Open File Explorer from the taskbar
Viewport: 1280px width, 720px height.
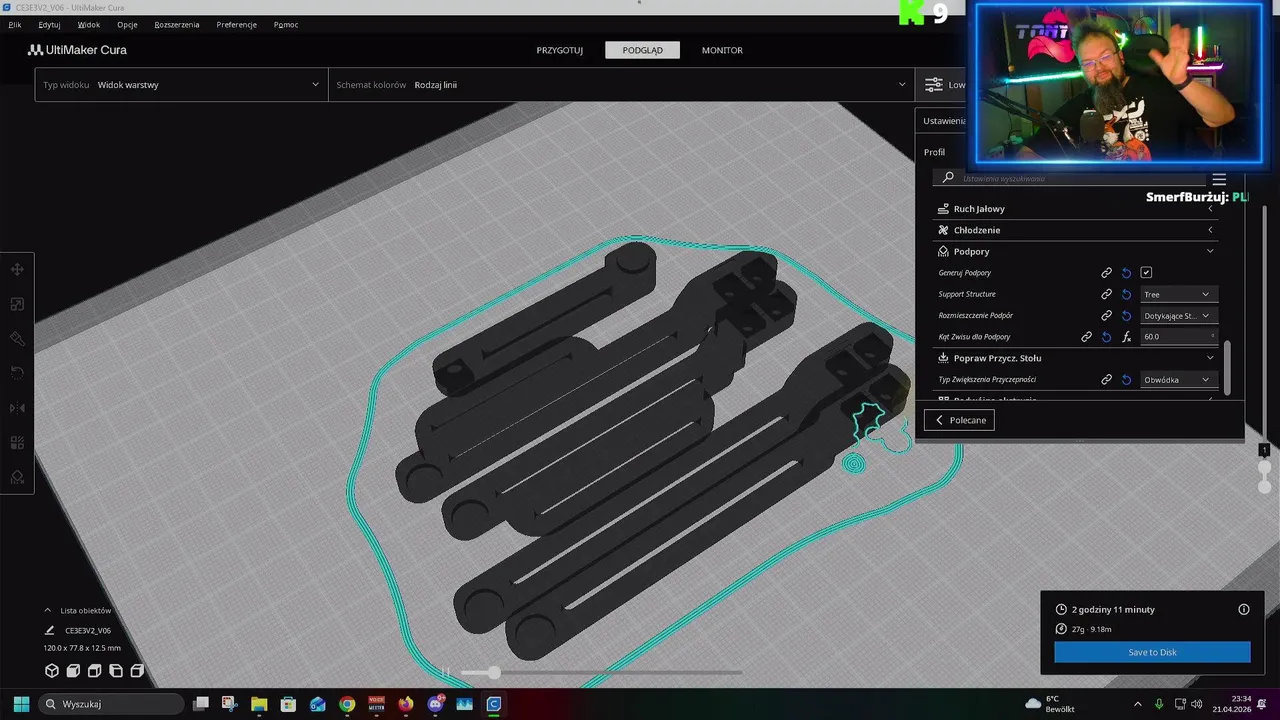point(259,704)
